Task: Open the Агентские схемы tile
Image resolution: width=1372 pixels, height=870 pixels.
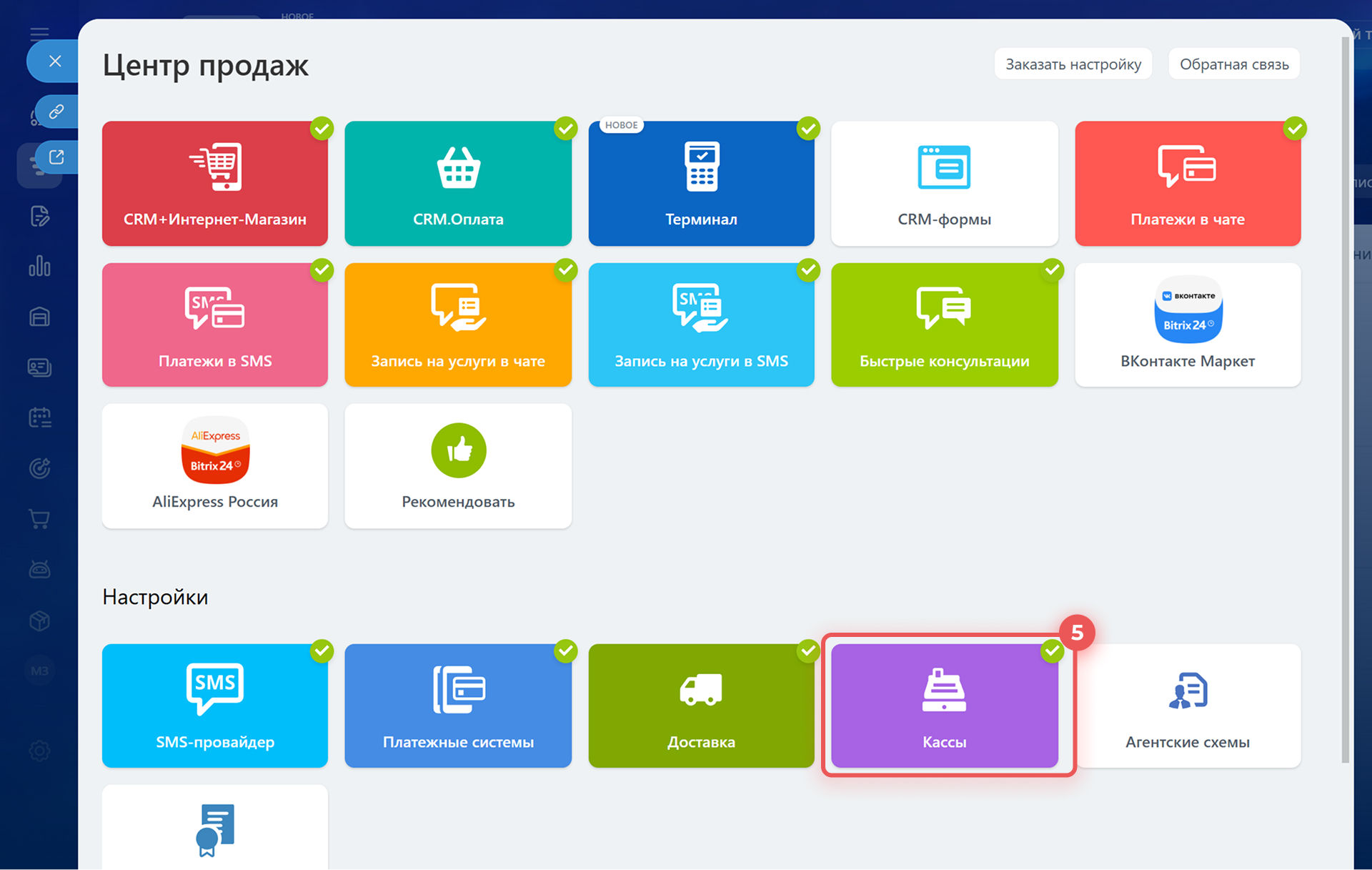Action: pyautogui.click(x=1187, y=706)
